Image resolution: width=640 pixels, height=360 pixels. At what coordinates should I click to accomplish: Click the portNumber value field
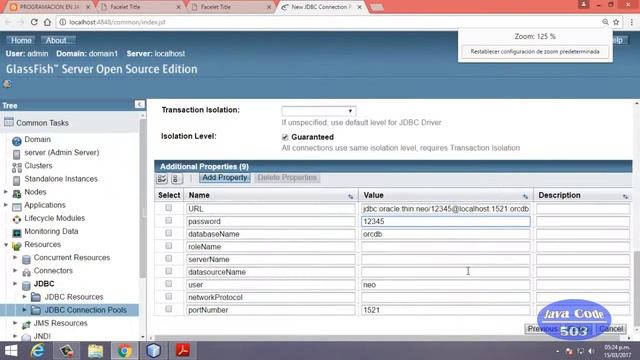pyautogui.click(x=446, y=310)
